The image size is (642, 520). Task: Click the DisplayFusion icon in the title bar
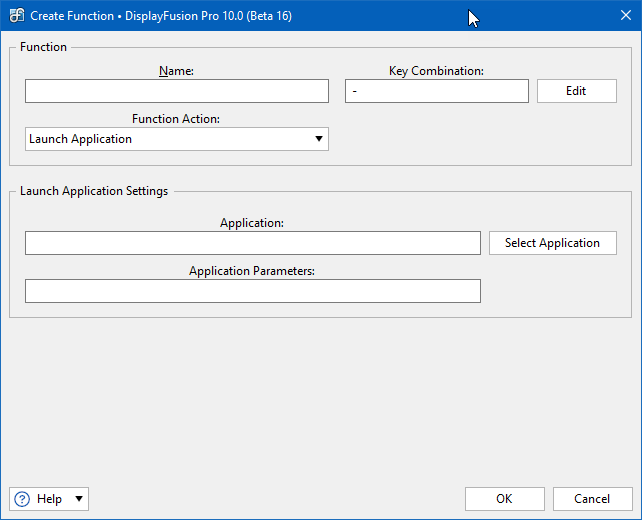click(17, 16)
